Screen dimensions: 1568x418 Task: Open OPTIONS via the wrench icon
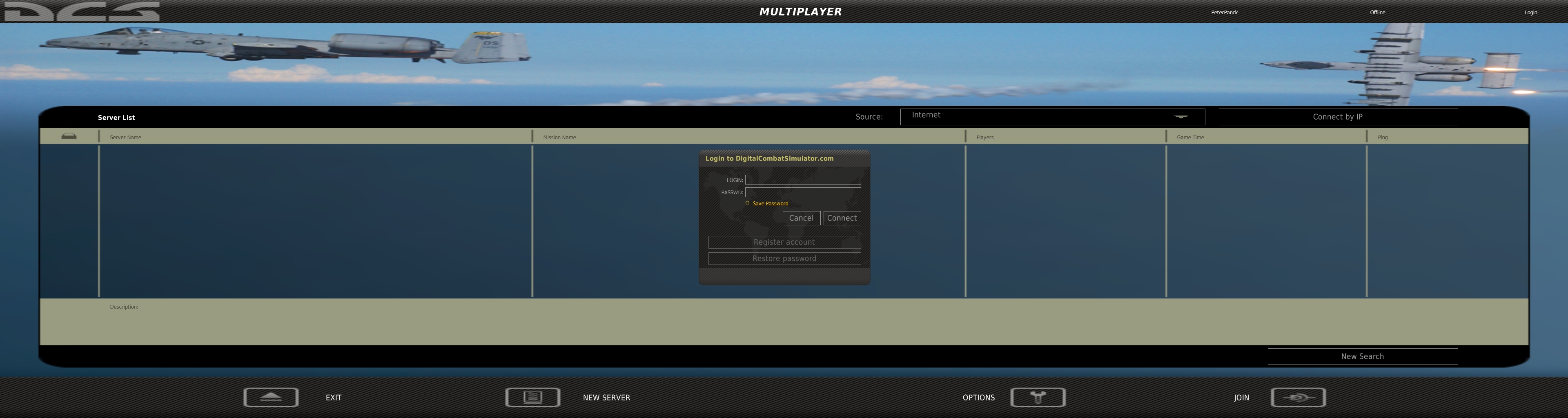click(1038, 397)
